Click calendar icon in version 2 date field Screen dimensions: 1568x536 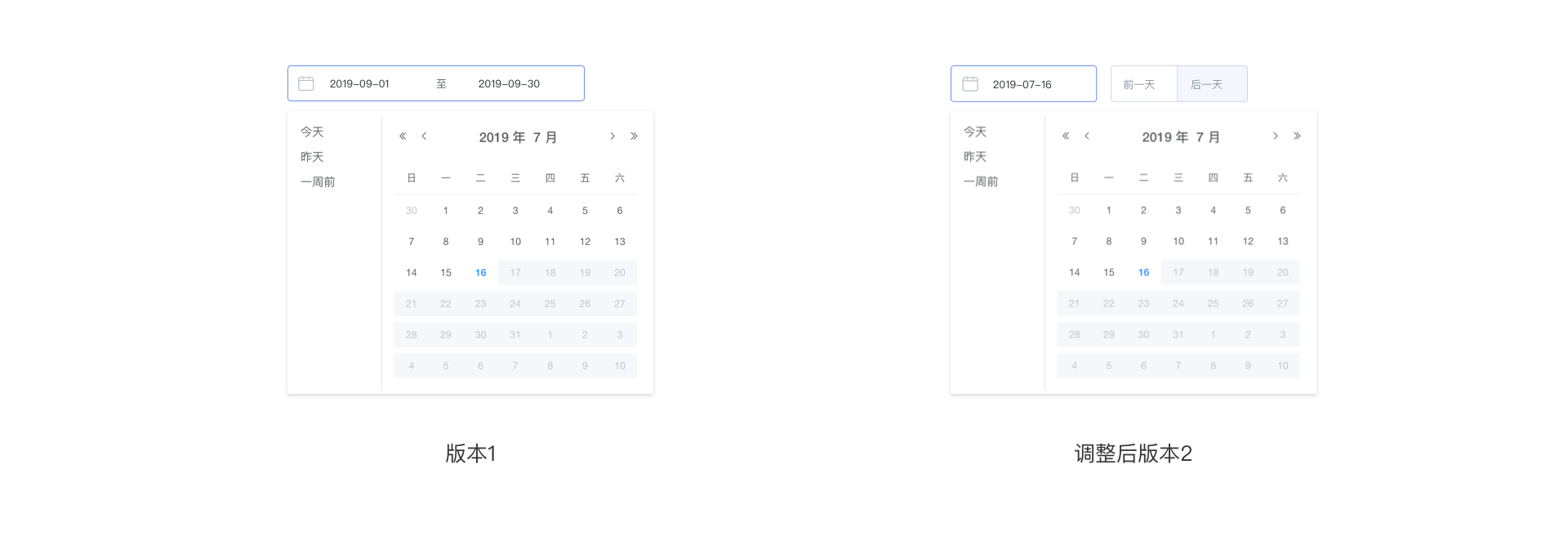point(970,83)
